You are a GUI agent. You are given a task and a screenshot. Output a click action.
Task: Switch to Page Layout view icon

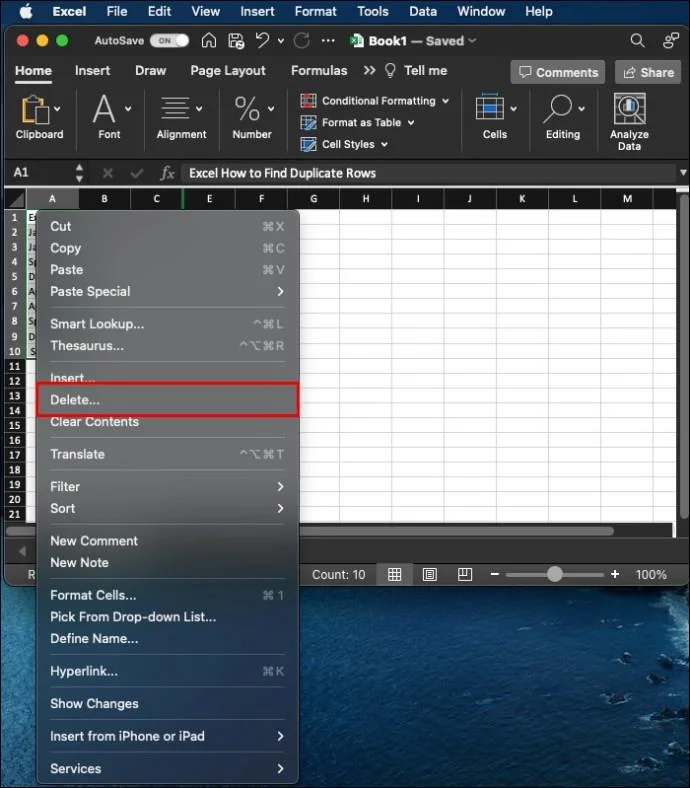tap(430, 575)
